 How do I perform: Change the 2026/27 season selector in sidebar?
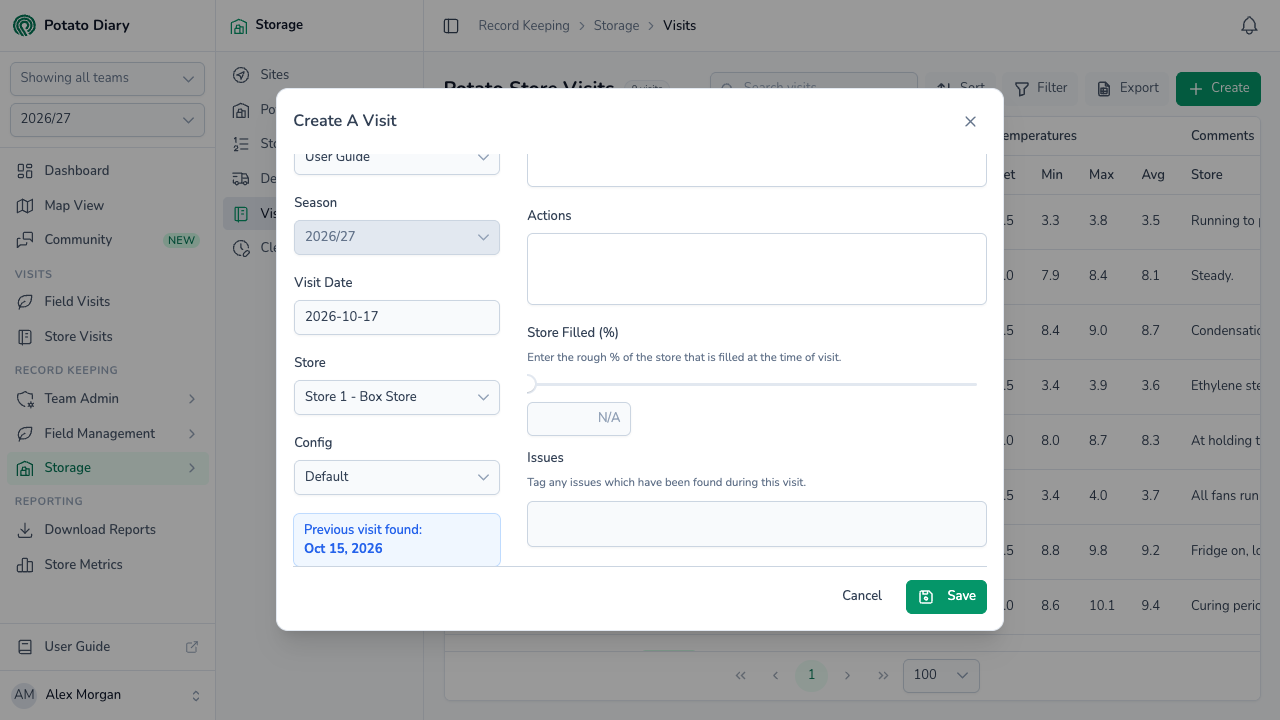(x=107, y=119)
